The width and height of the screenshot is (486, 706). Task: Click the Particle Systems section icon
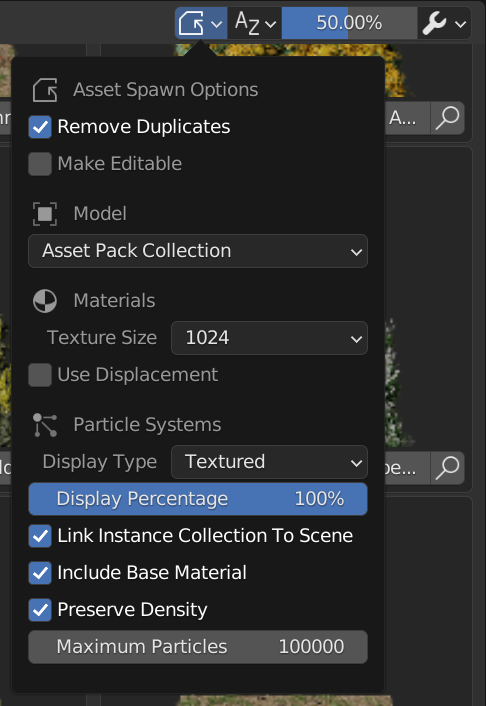pyautogui.click(x=45, y=425)
